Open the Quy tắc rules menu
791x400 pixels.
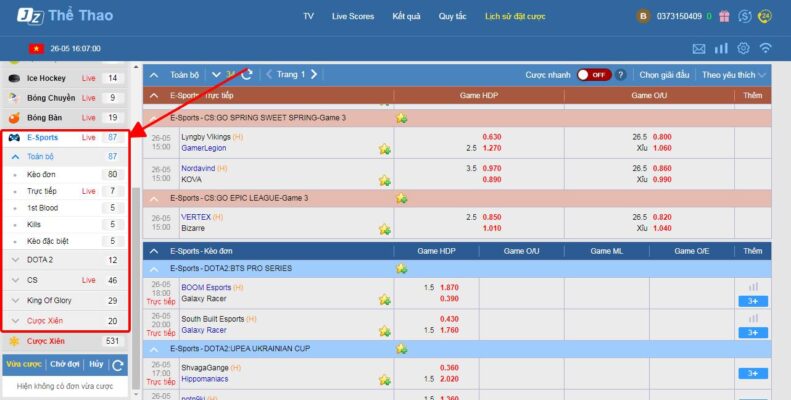pyautogui.click(x=452, y=16)
